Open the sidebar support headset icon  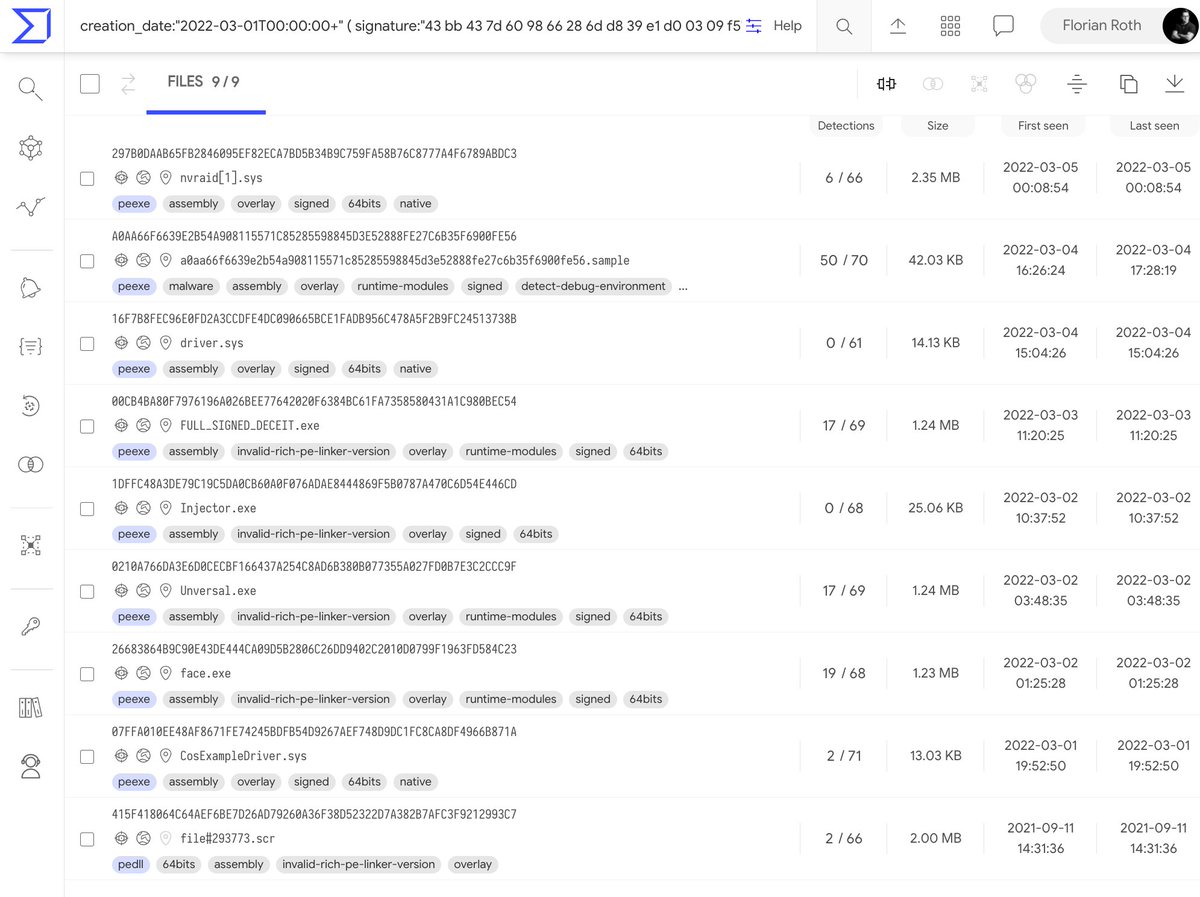[31, 766]
